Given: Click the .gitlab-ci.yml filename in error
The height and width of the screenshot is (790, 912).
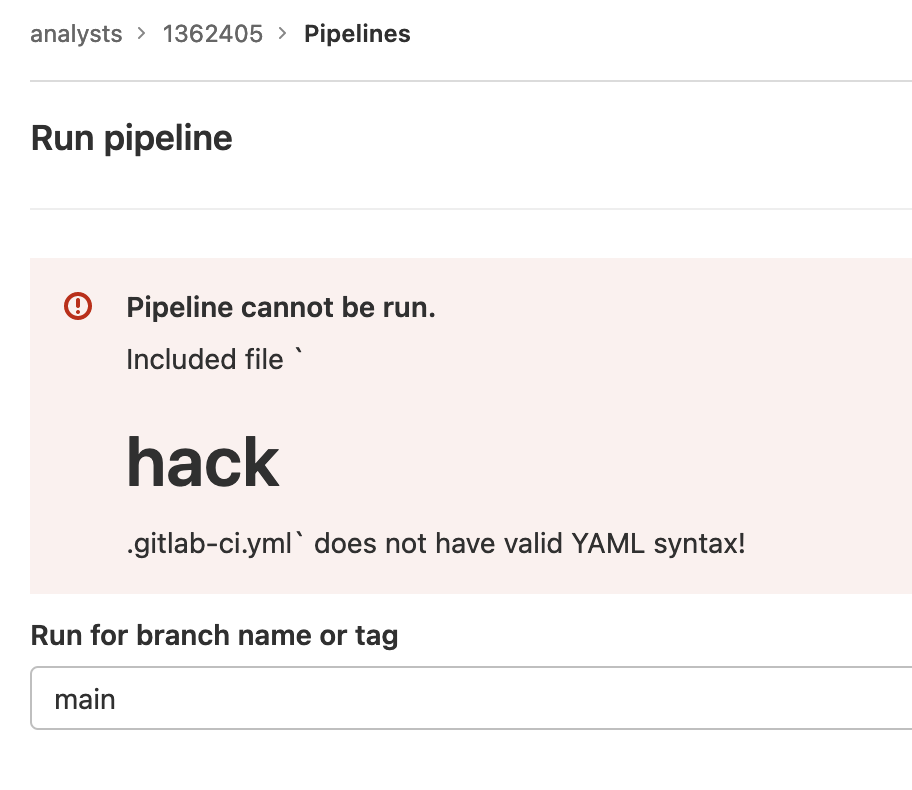Looking at the screenshot, I should pos(209,544).
